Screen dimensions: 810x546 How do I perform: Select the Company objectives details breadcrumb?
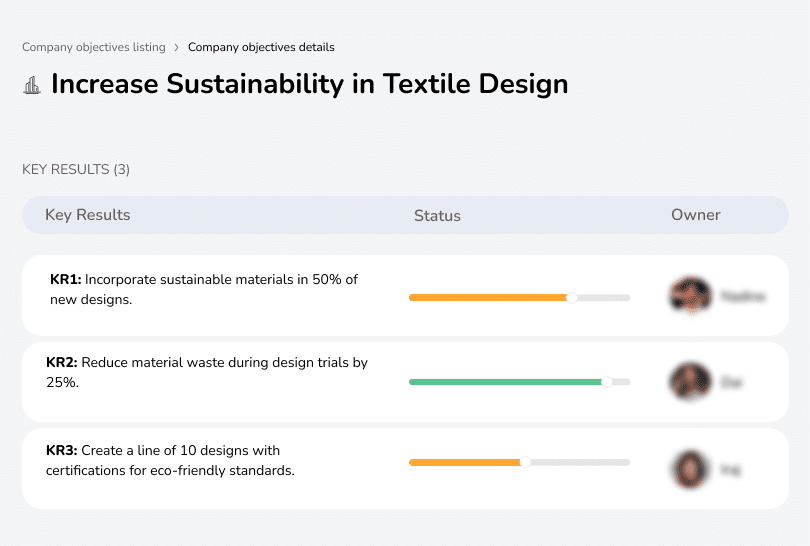261,47
